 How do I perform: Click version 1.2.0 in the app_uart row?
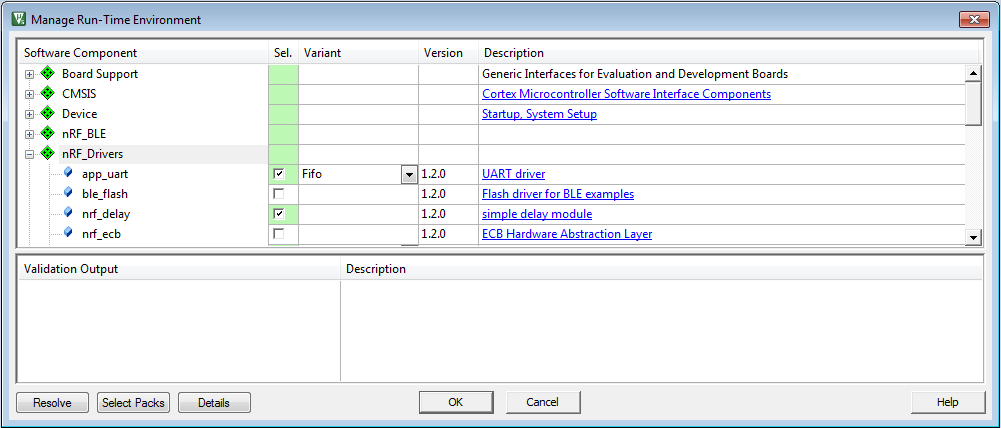pos(433,174)
